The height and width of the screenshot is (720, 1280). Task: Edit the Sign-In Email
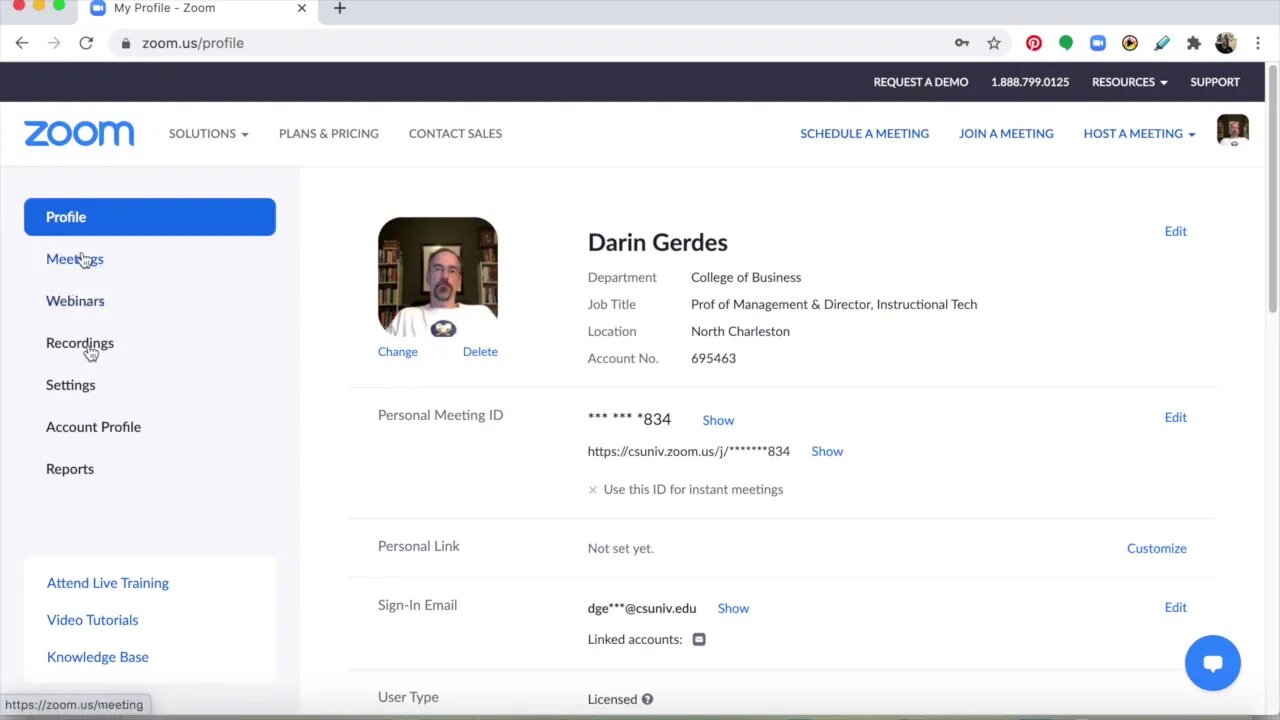pyautogui.click(x=1176, y=607)
